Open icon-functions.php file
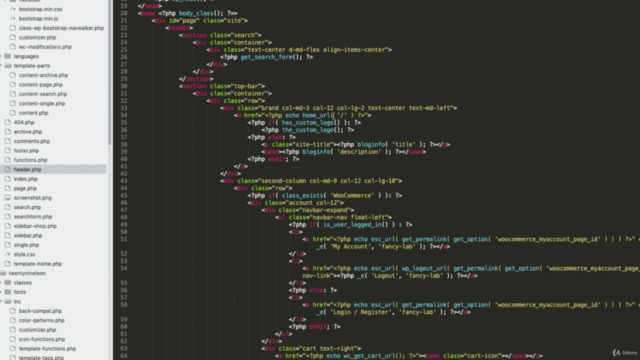This screenshot has width=640, height=360. [42, 339]
